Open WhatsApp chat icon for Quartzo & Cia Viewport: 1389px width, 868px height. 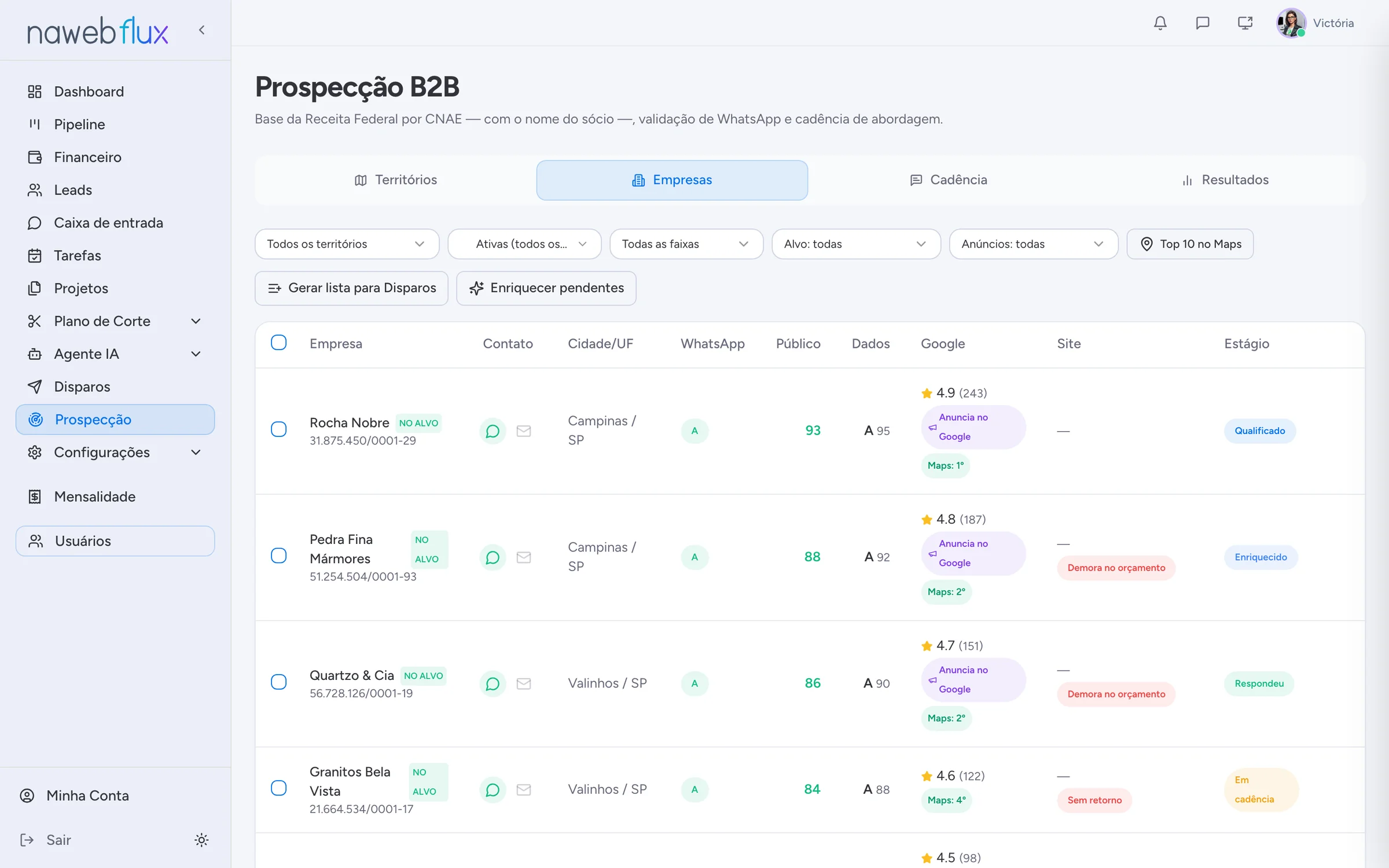tap(493, 683)
